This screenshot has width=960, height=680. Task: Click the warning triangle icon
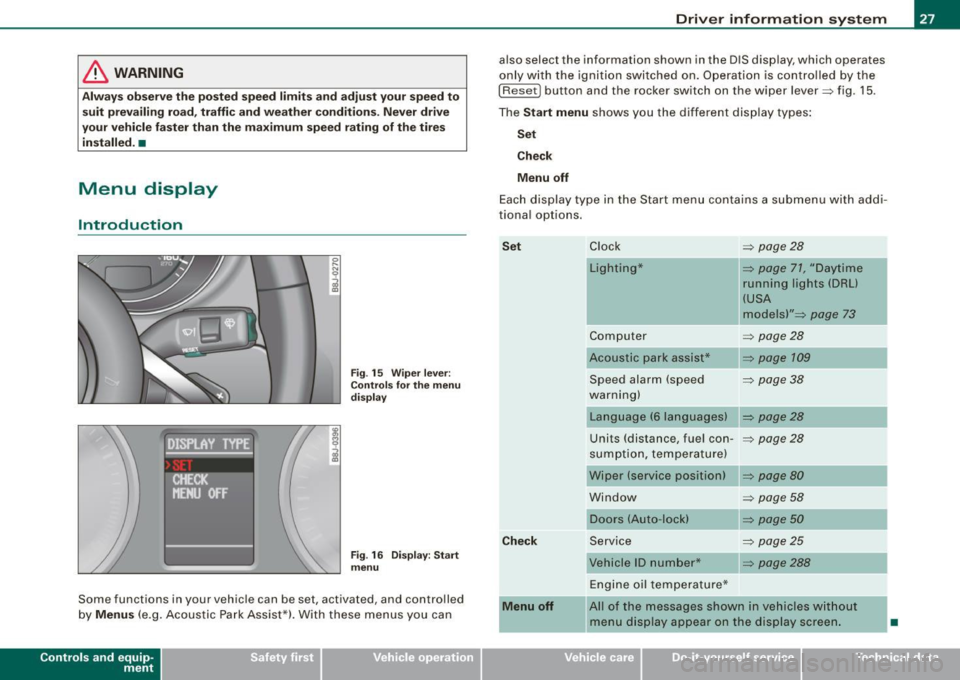95,73
